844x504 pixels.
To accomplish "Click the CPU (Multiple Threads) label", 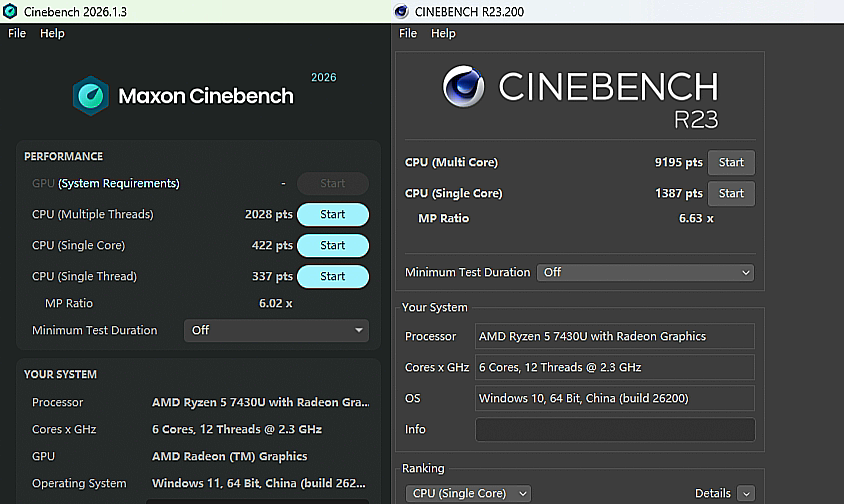I will [x=93, y=214].
